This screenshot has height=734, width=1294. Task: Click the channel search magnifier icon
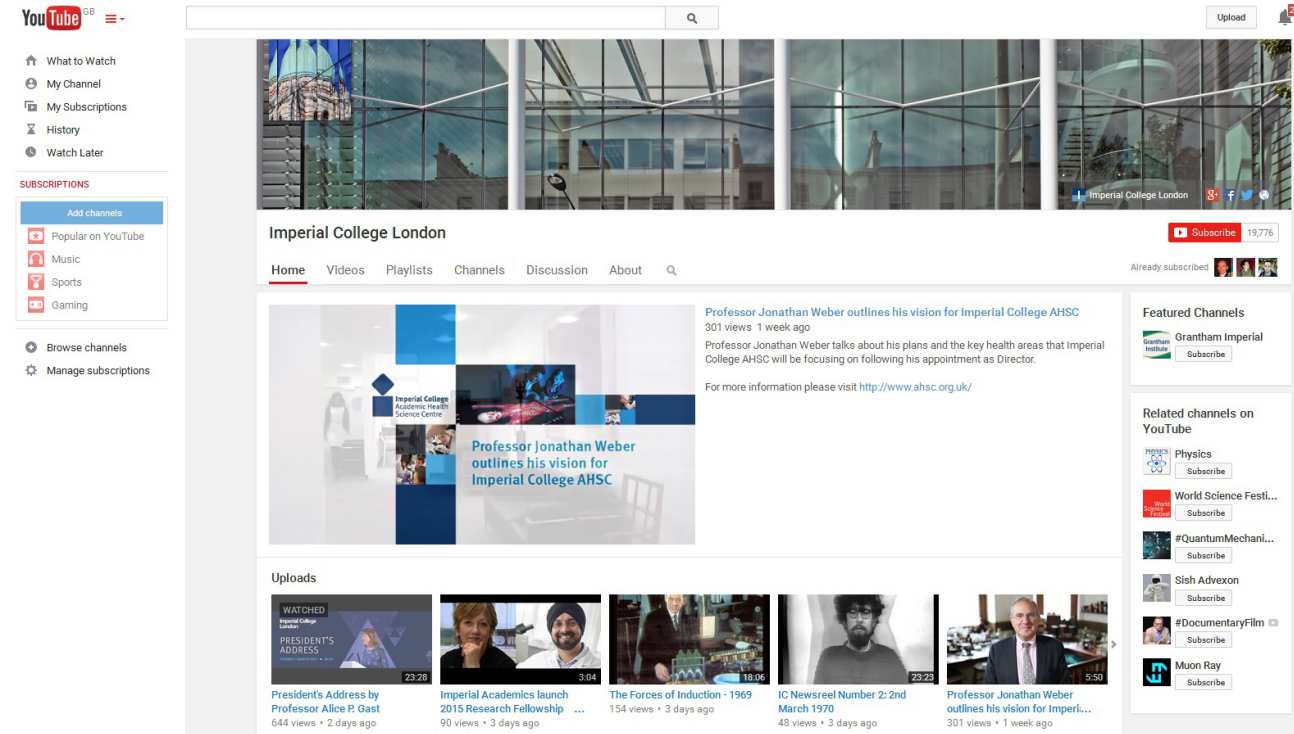coord(671,271)
